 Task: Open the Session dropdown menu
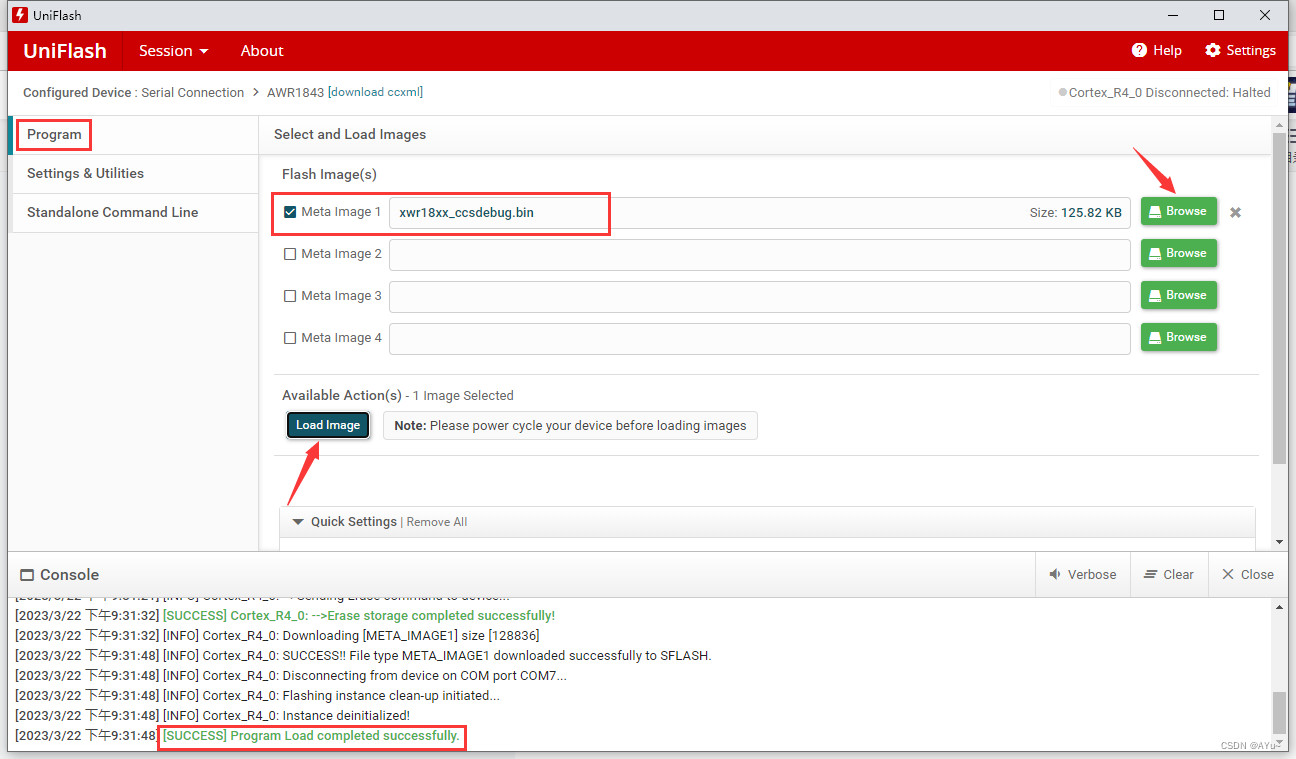[x=174, y=51]
